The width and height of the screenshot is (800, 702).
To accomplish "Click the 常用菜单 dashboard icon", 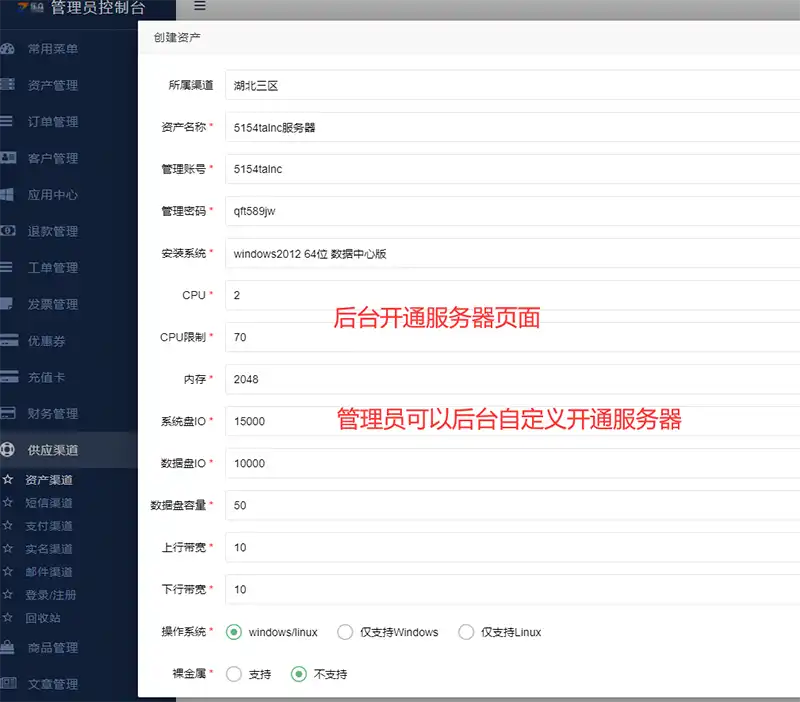I will coord(7,48).
